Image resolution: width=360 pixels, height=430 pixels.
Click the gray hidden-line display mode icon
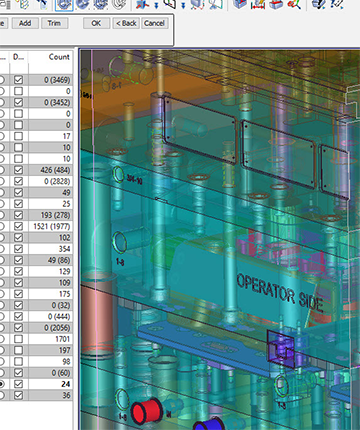tap(119, 4)
